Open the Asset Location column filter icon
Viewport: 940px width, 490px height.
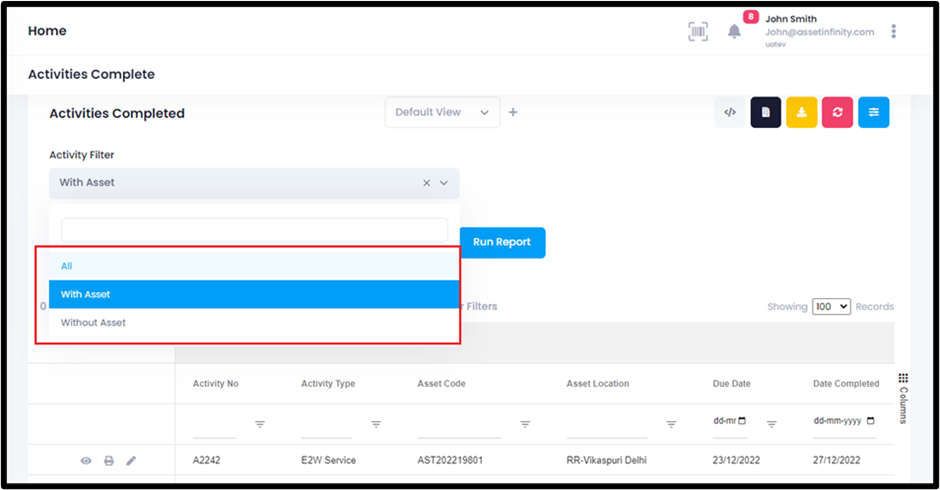(x=671, y=424)
